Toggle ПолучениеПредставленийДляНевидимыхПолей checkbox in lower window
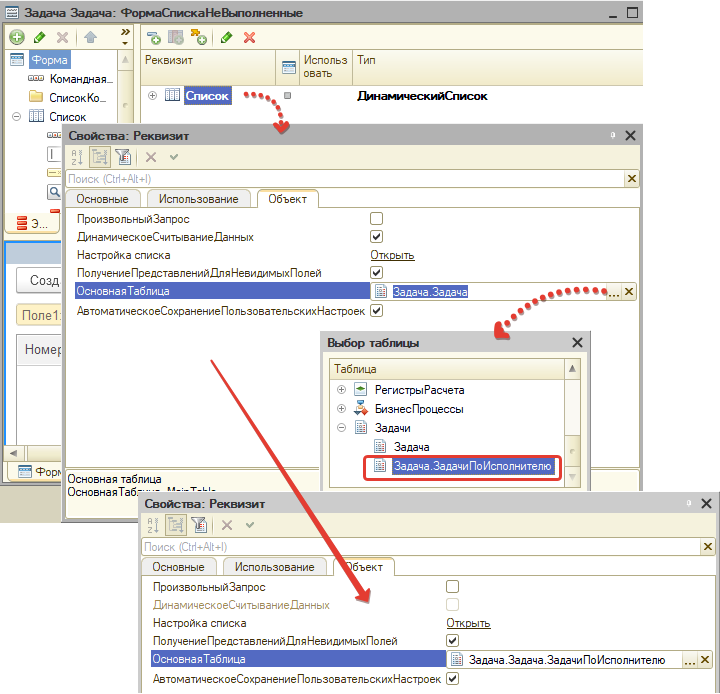720x694 pixels. pyautogui.click(x=452, y=640)
